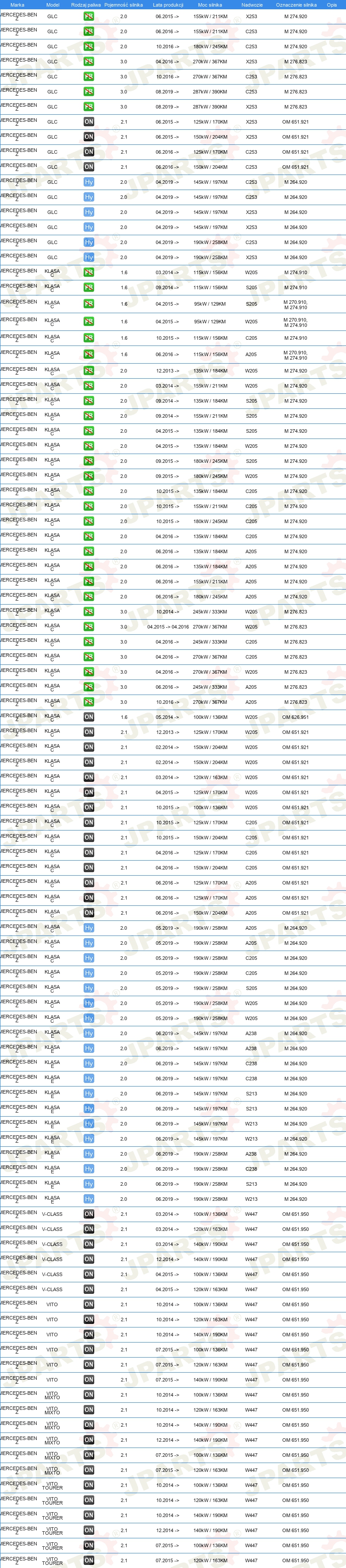Select 'W447' in VITO TOURER 10.2014 140kW row
346x1568 pixels.
pyautogui.click(x=251, y=1516)
